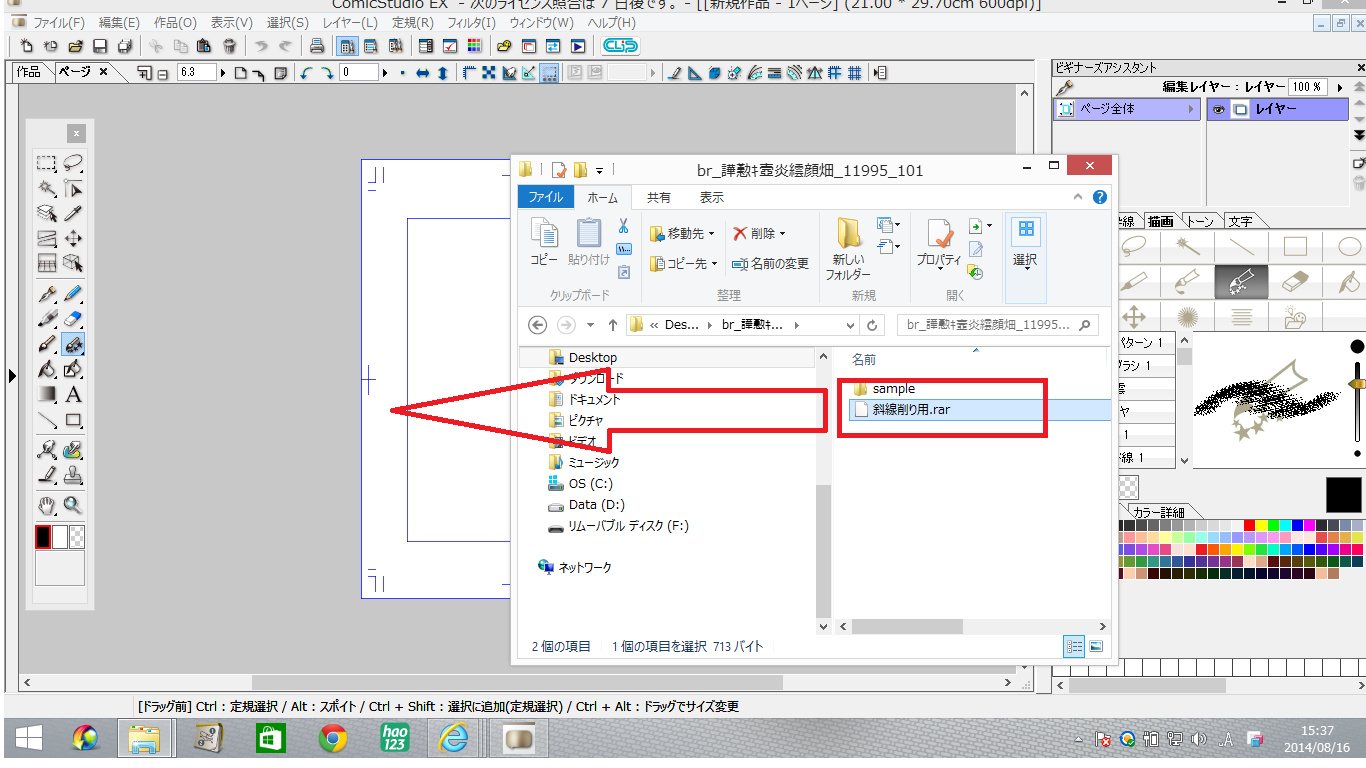Select the eyedropper tool
This screenshot has width=1366, height=768.
(x=73, y=213)
